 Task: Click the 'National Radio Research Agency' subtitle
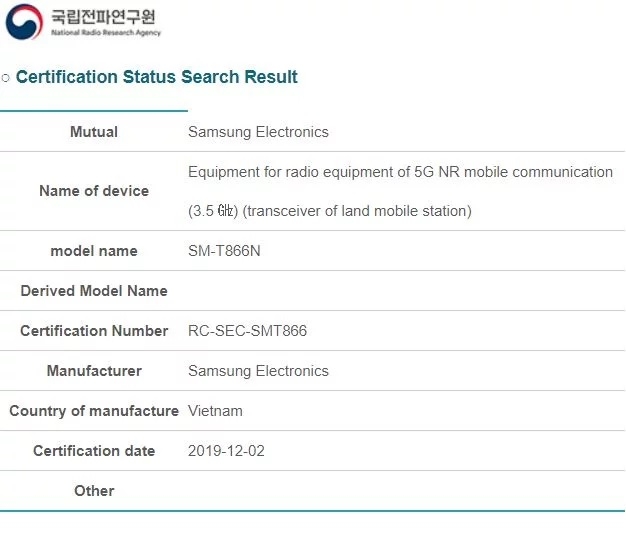coord(106,33)
